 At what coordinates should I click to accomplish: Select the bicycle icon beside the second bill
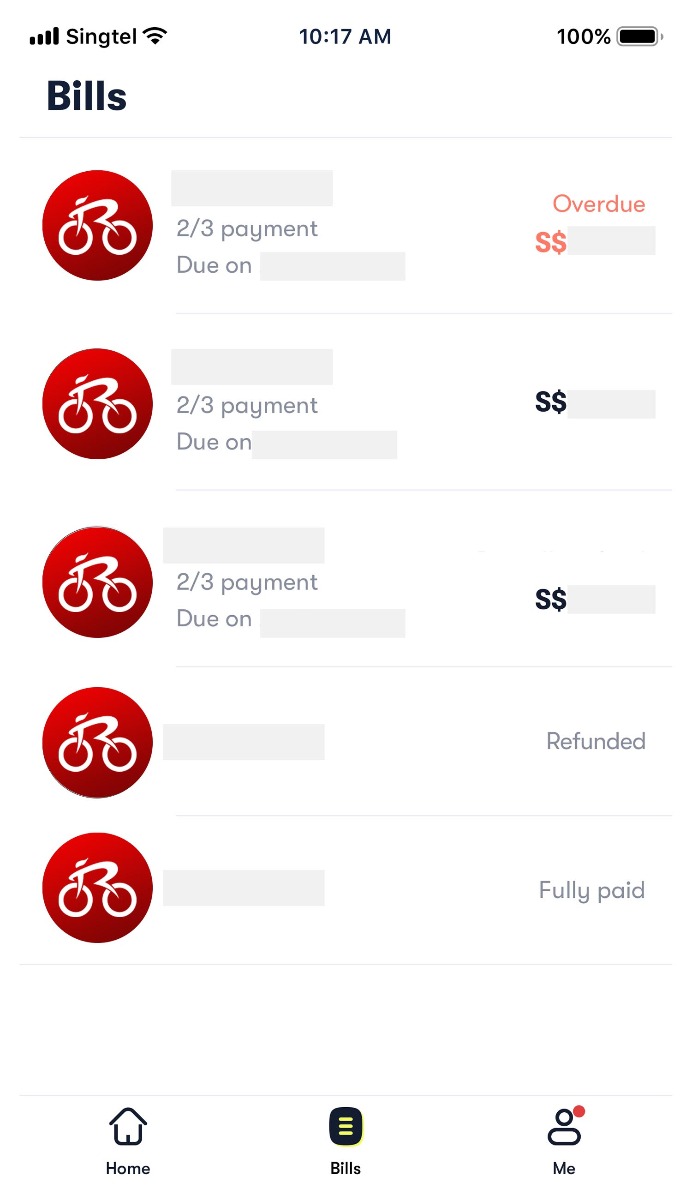97,403
